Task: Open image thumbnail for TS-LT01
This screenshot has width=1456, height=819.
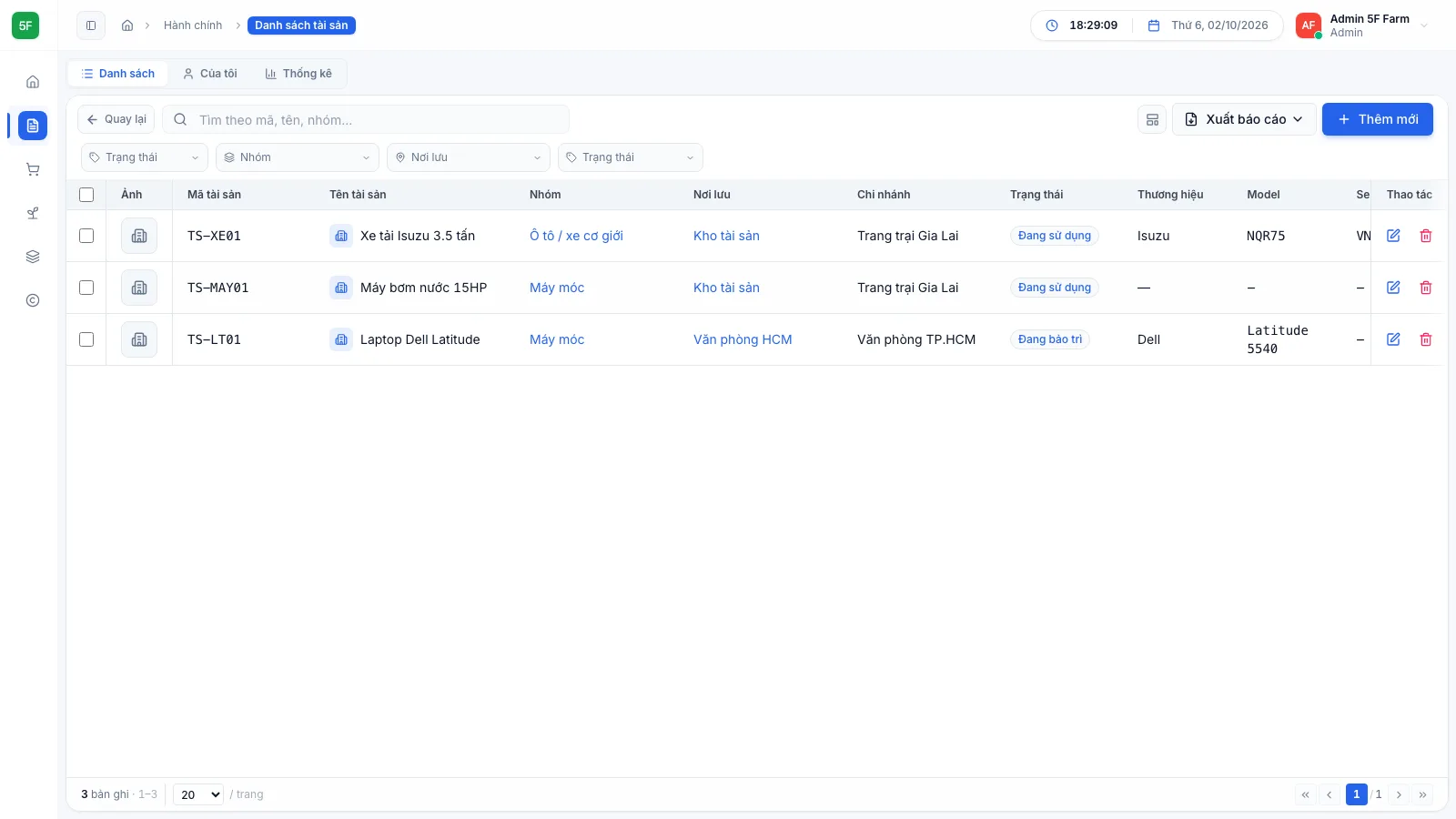Action: tap(139, 339)
